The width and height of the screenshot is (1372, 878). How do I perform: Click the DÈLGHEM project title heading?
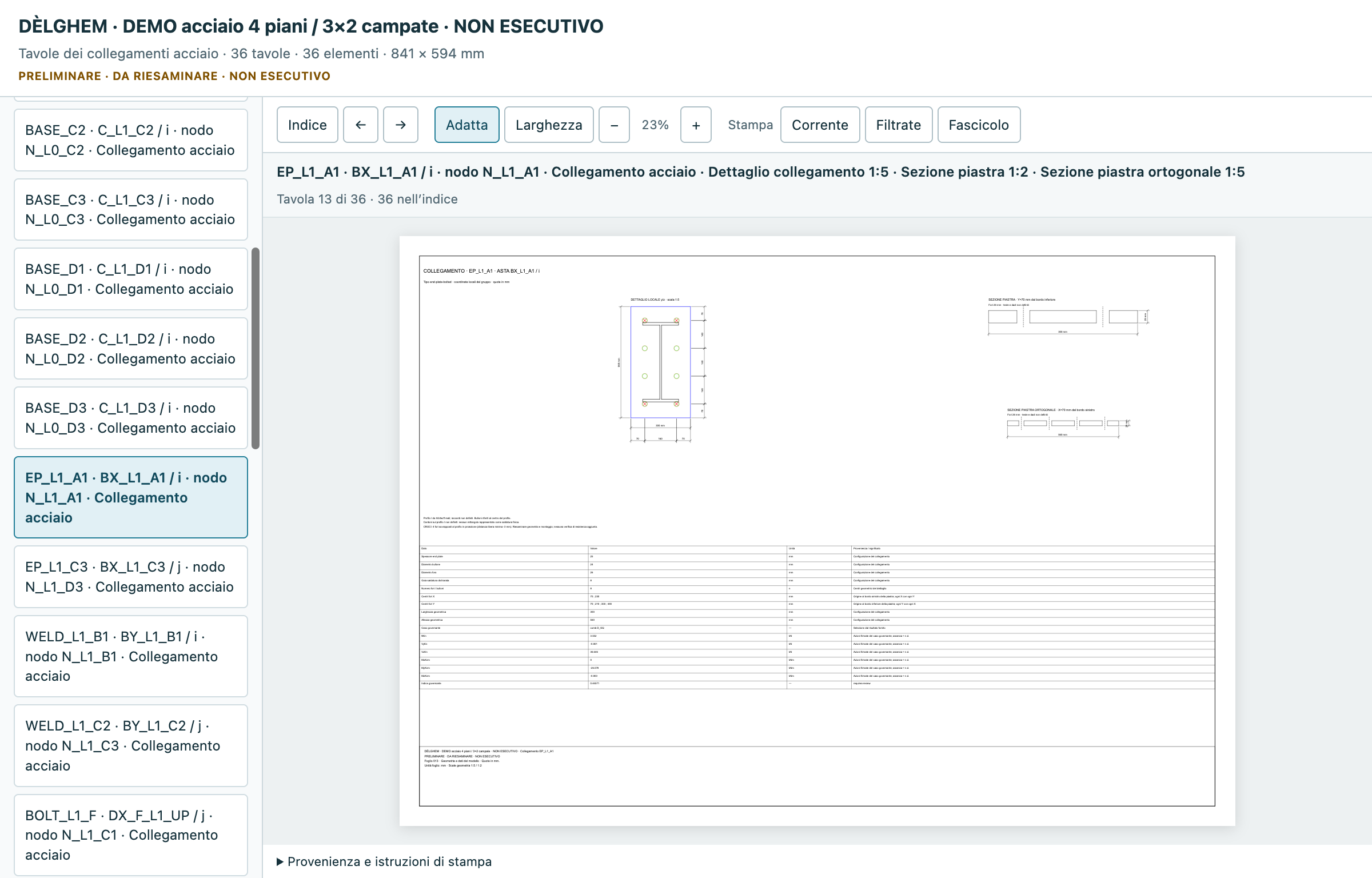(x=310, y=26)
